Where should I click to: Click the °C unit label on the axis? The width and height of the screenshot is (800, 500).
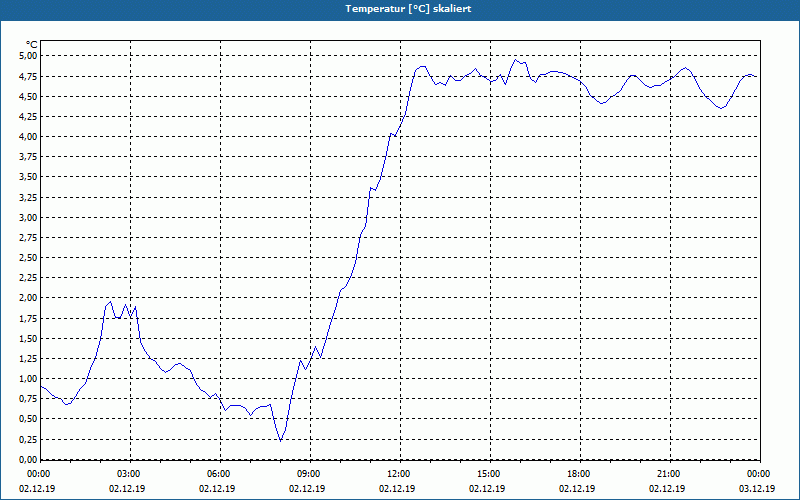point(32,45)
